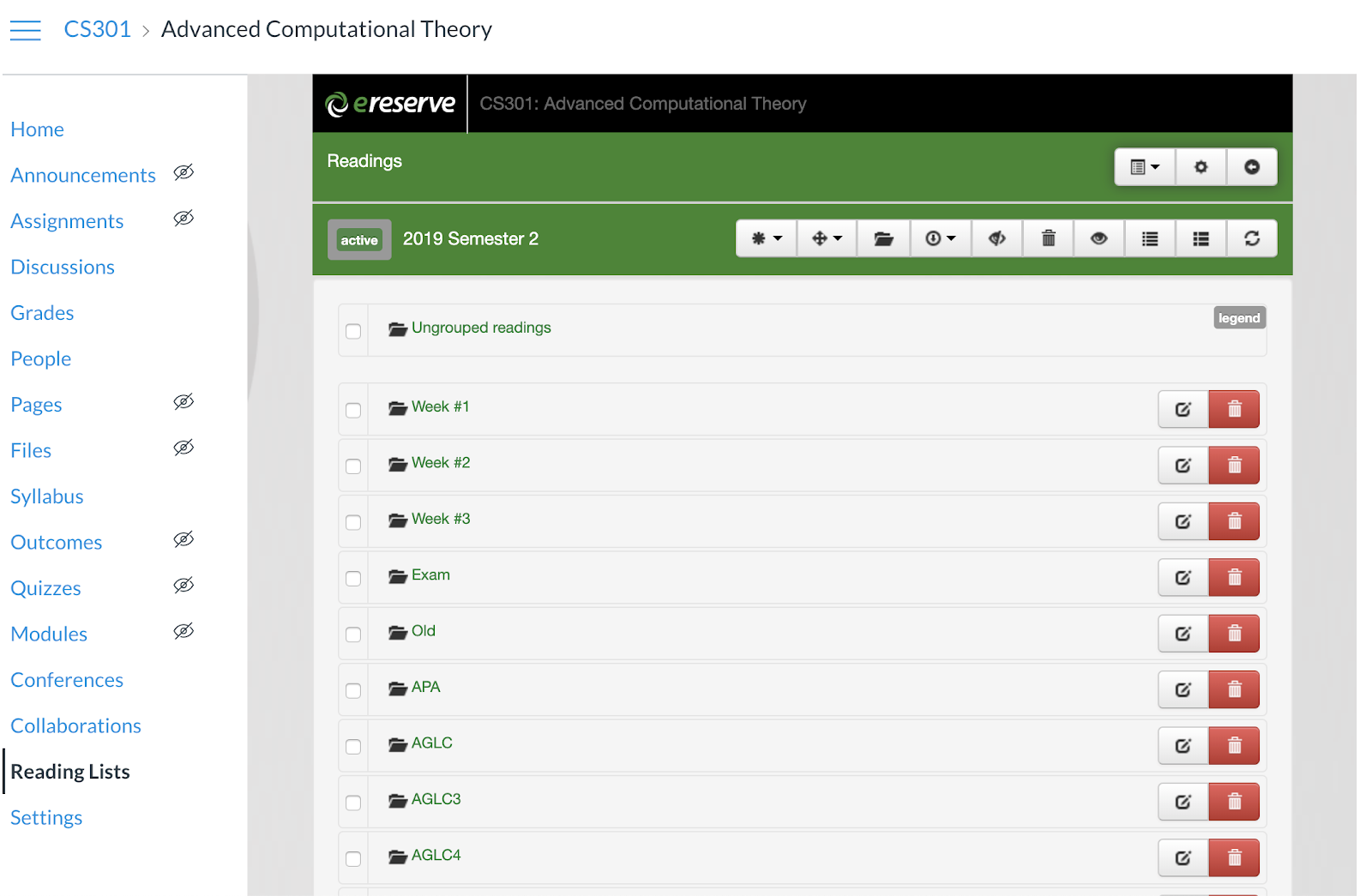The width and height of the screenshot is (1372, 896).
Task: Select the AGLC folder checkbox
Action: point(353,747)
